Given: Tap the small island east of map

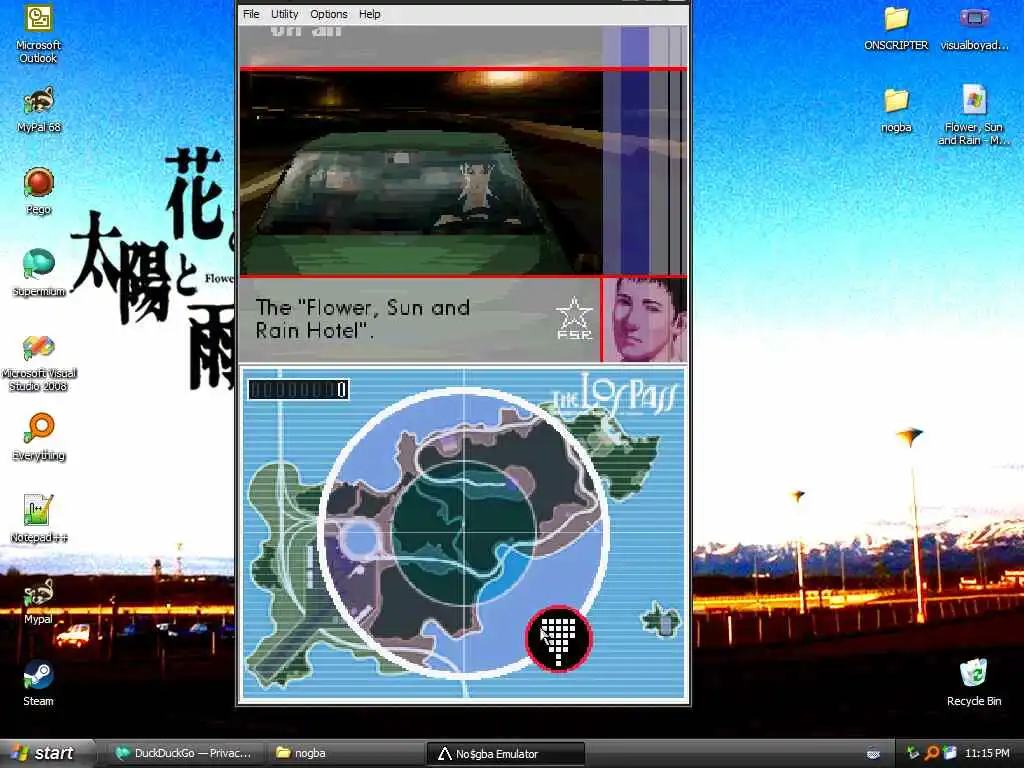Looking at the screenshot, I should 662,618.
